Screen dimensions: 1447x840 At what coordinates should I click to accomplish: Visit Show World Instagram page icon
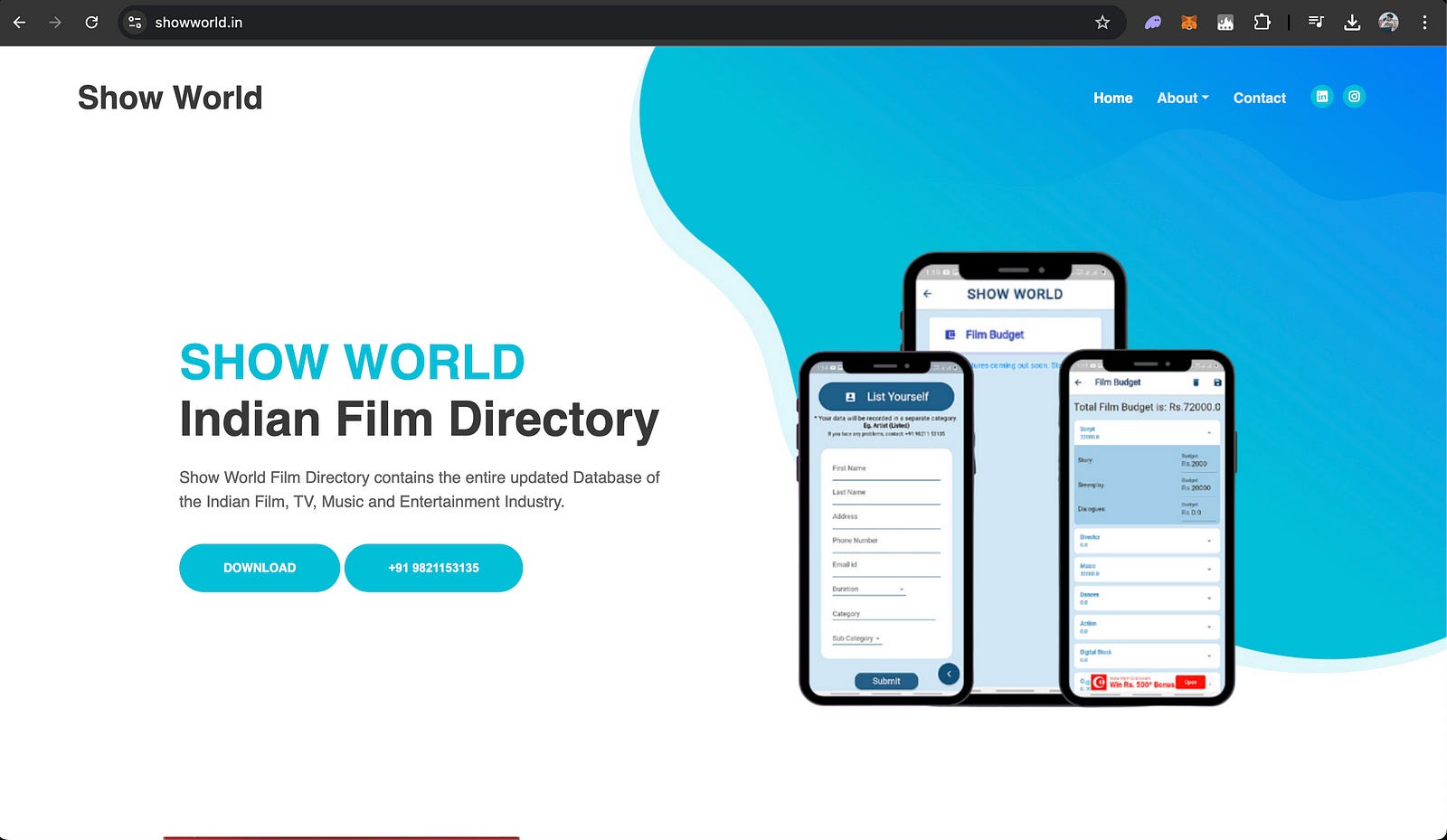[x=1354, y=97]
